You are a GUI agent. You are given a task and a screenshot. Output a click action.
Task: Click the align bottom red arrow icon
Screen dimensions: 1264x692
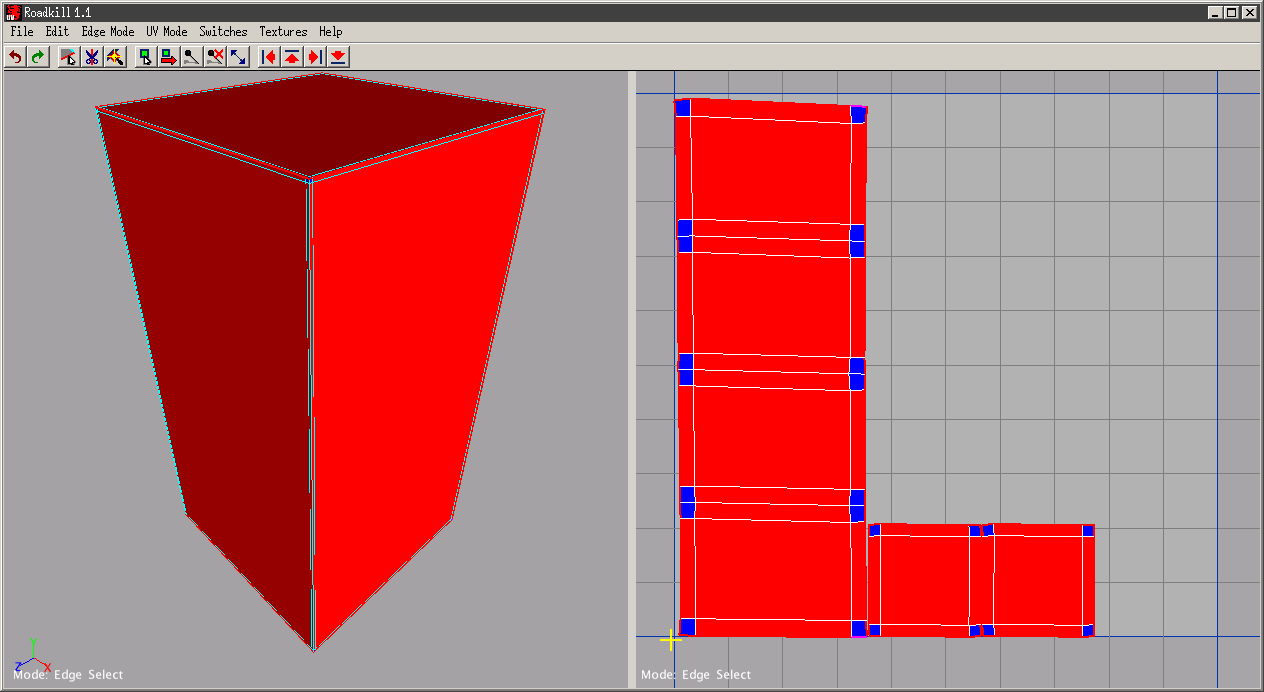tap(338, 57)
